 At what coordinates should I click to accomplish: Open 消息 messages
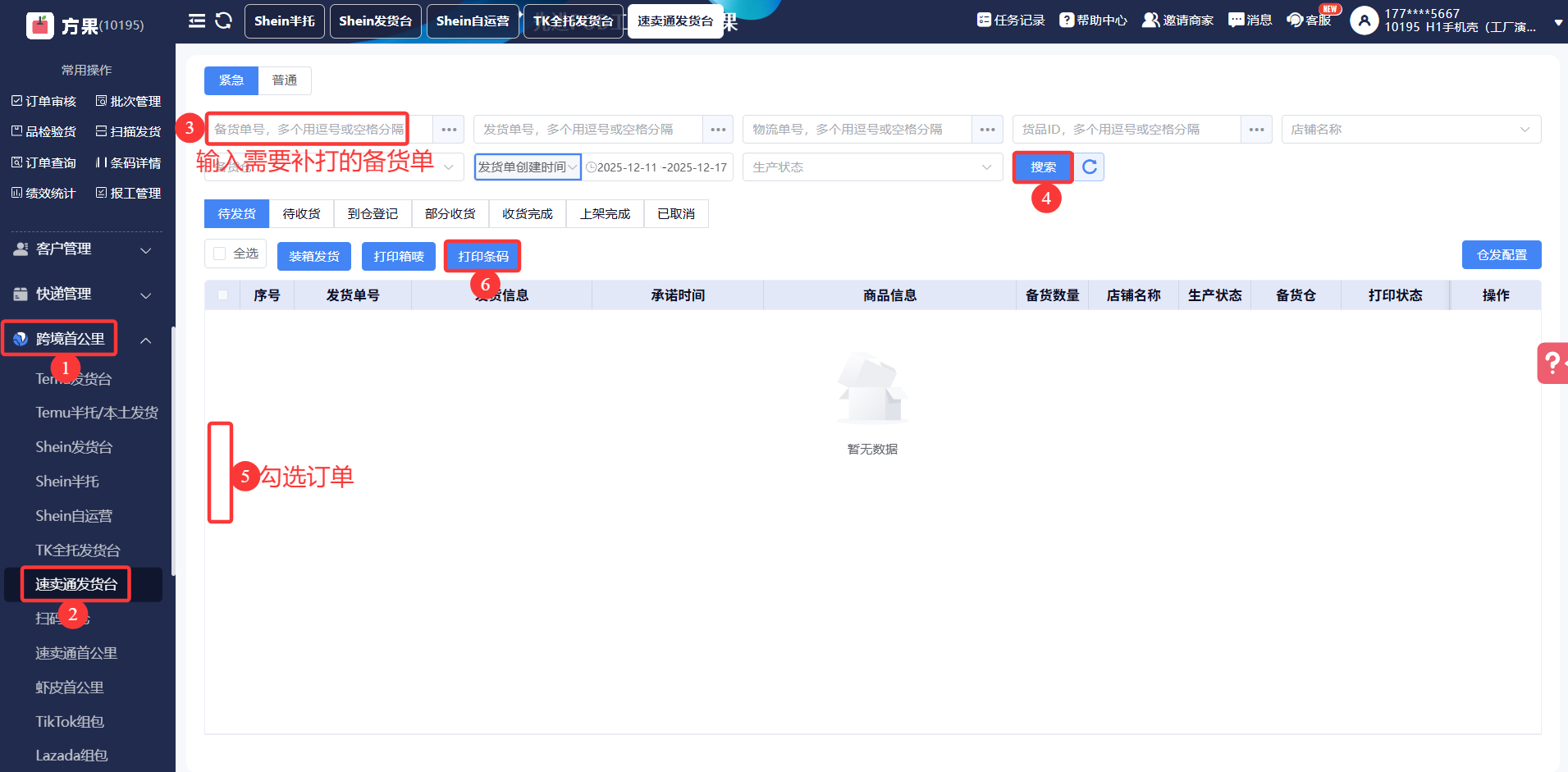pyautogui.click(x=1250, y=20)
